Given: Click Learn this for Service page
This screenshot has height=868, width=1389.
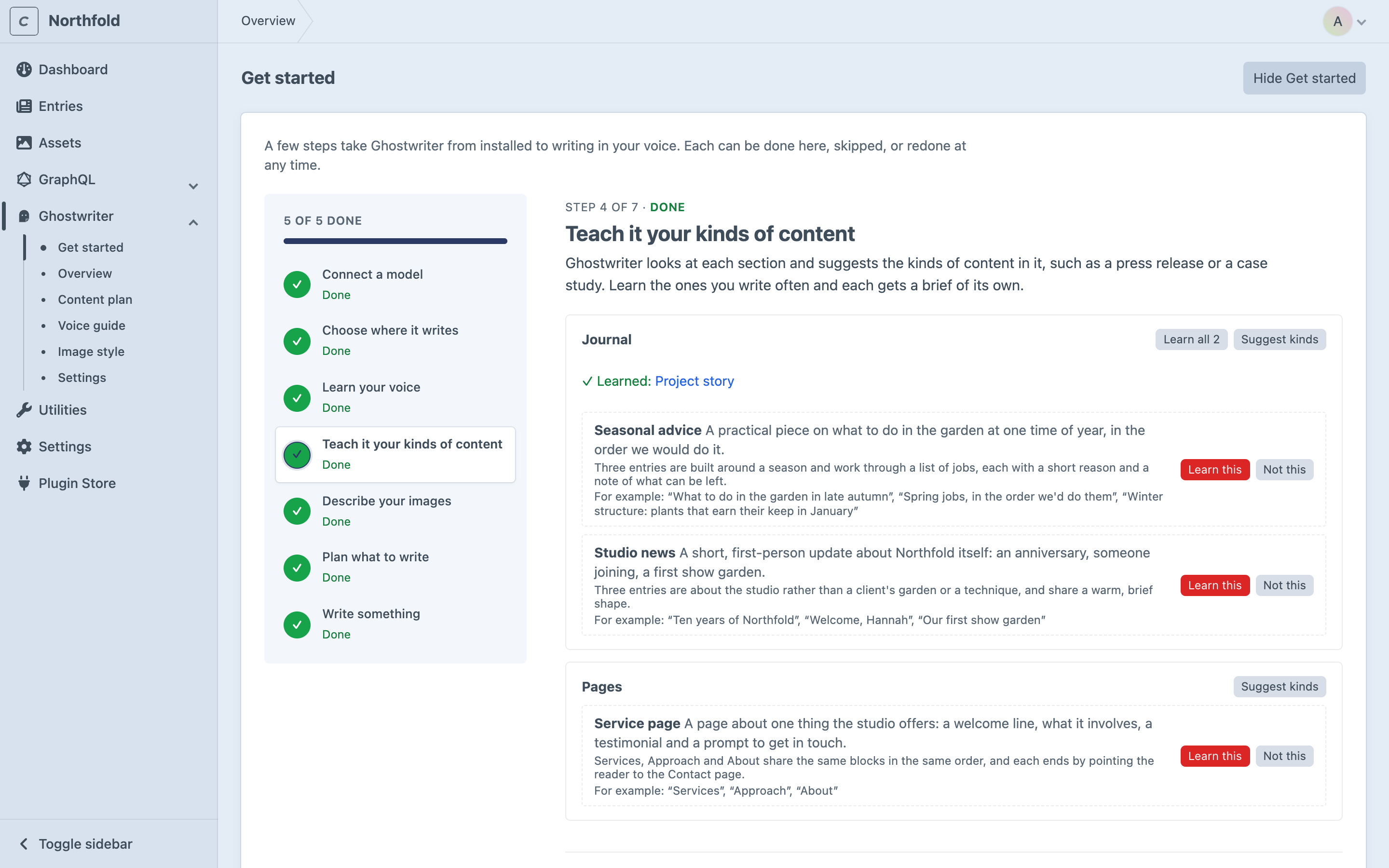Looking at the screenshot, I should click(1214, 756).
